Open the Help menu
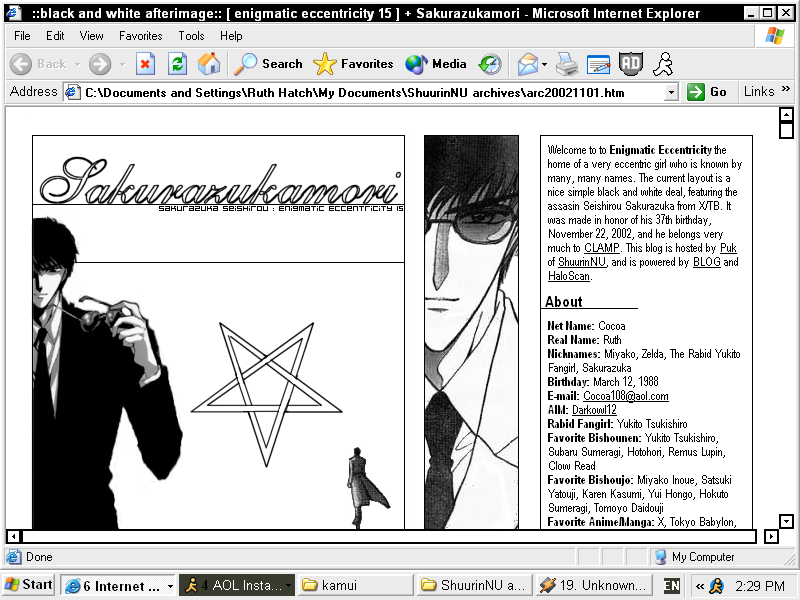 click(x=231, y=36)
